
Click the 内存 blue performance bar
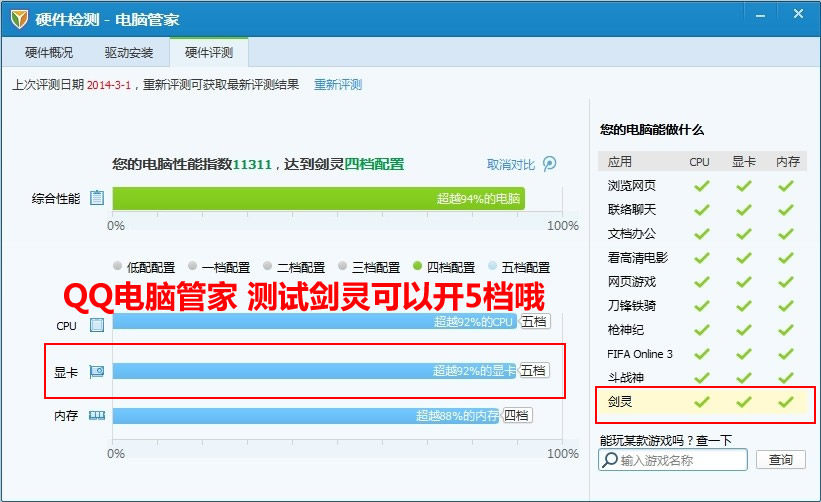pyautogui.click(x=306, y=416)
